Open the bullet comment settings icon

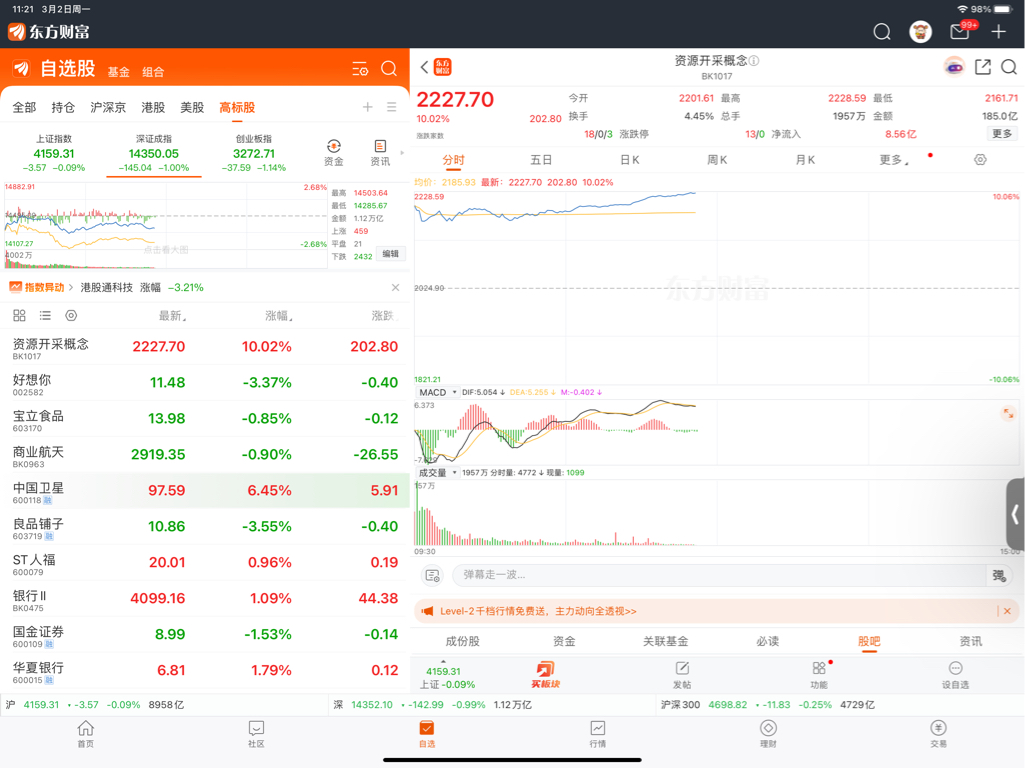click(x=433, y=575)
